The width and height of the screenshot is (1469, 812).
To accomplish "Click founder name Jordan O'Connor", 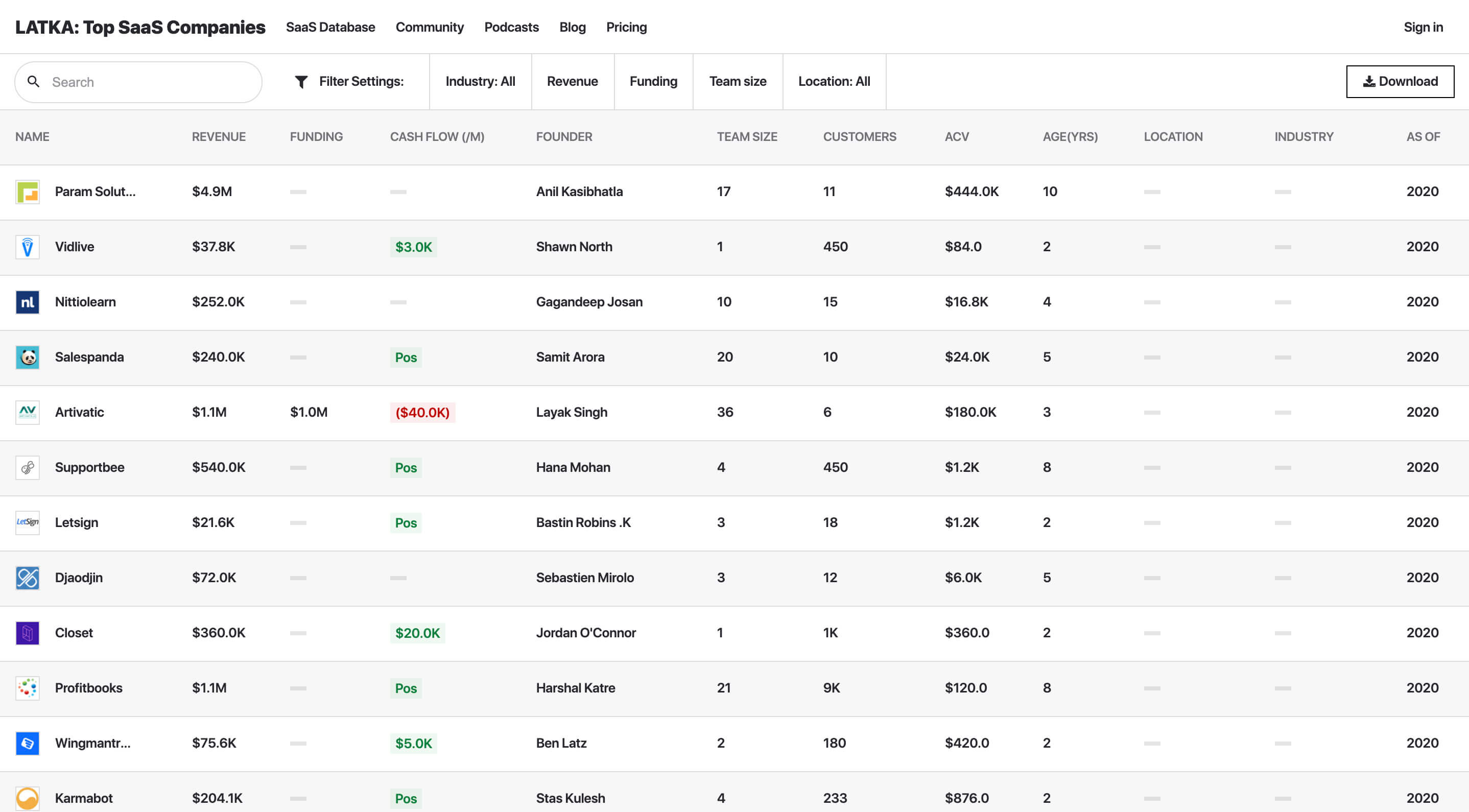I will click(x=586, y=633).
